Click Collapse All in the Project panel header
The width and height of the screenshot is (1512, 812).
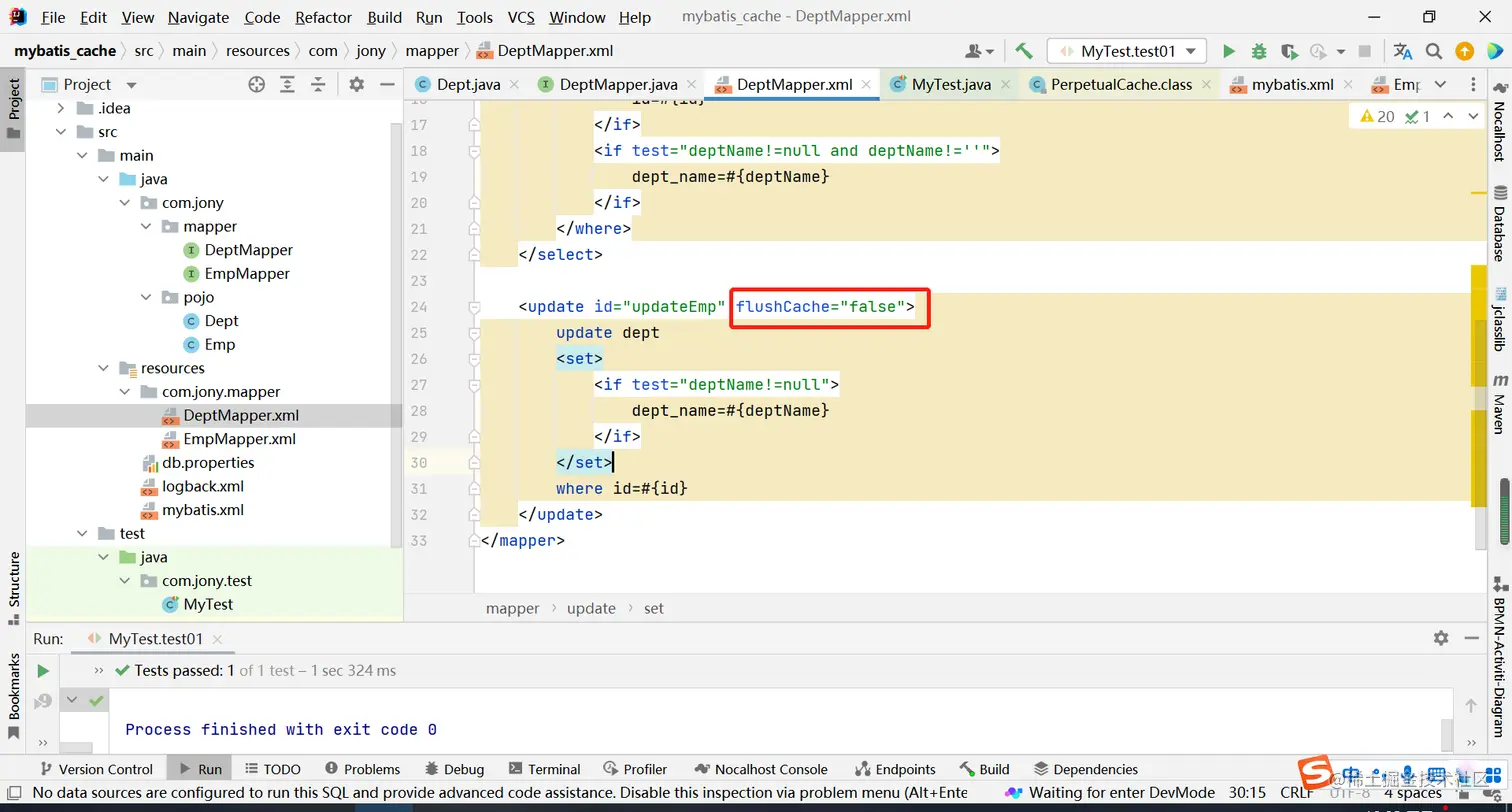tap(318, 85)
